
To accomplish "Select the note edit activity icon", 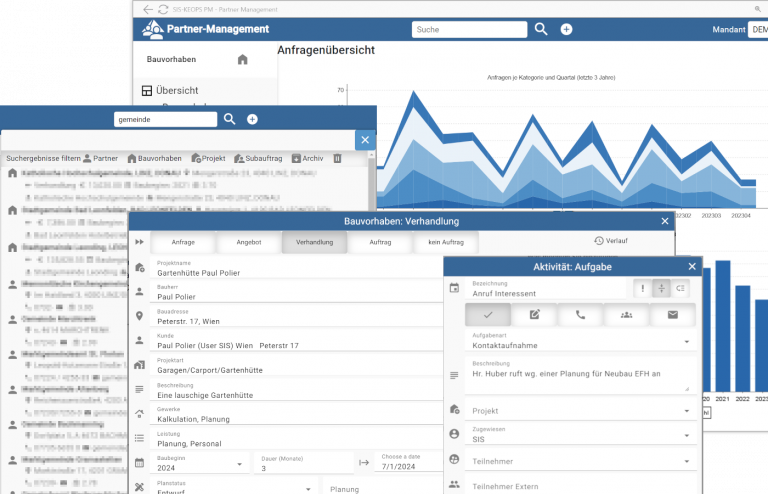I will click(x=534, y=315).
